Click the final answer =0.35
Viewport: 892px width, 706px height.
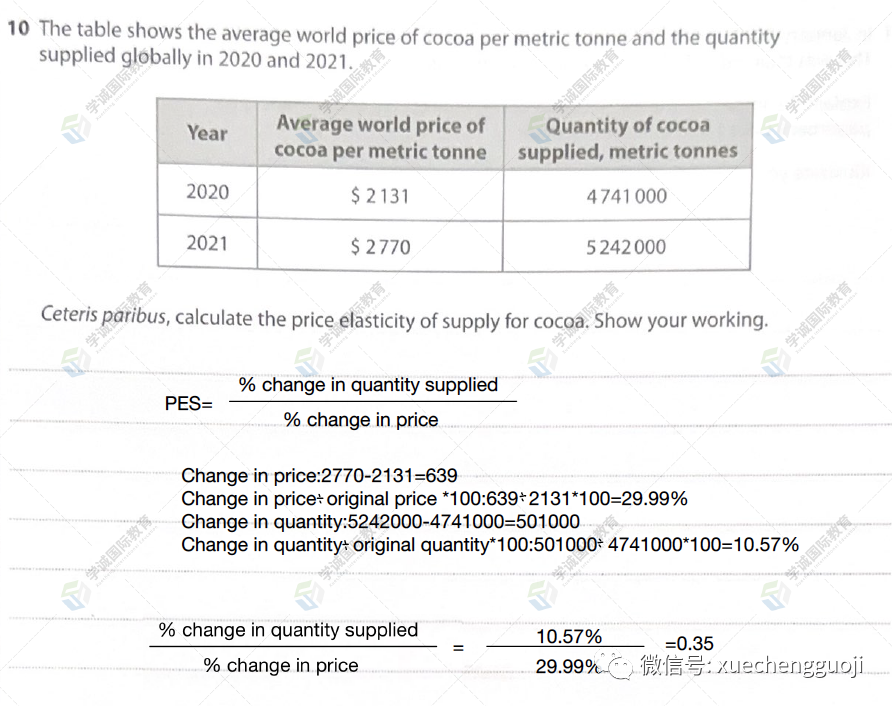click(689, 643)
